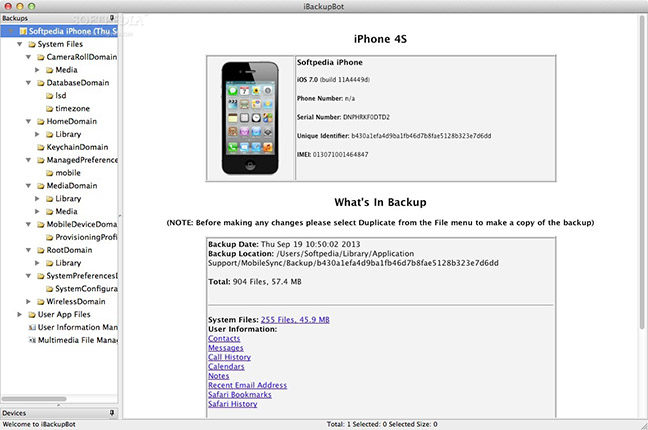Collapse the DatabaseDomain node

pos(28,83)
